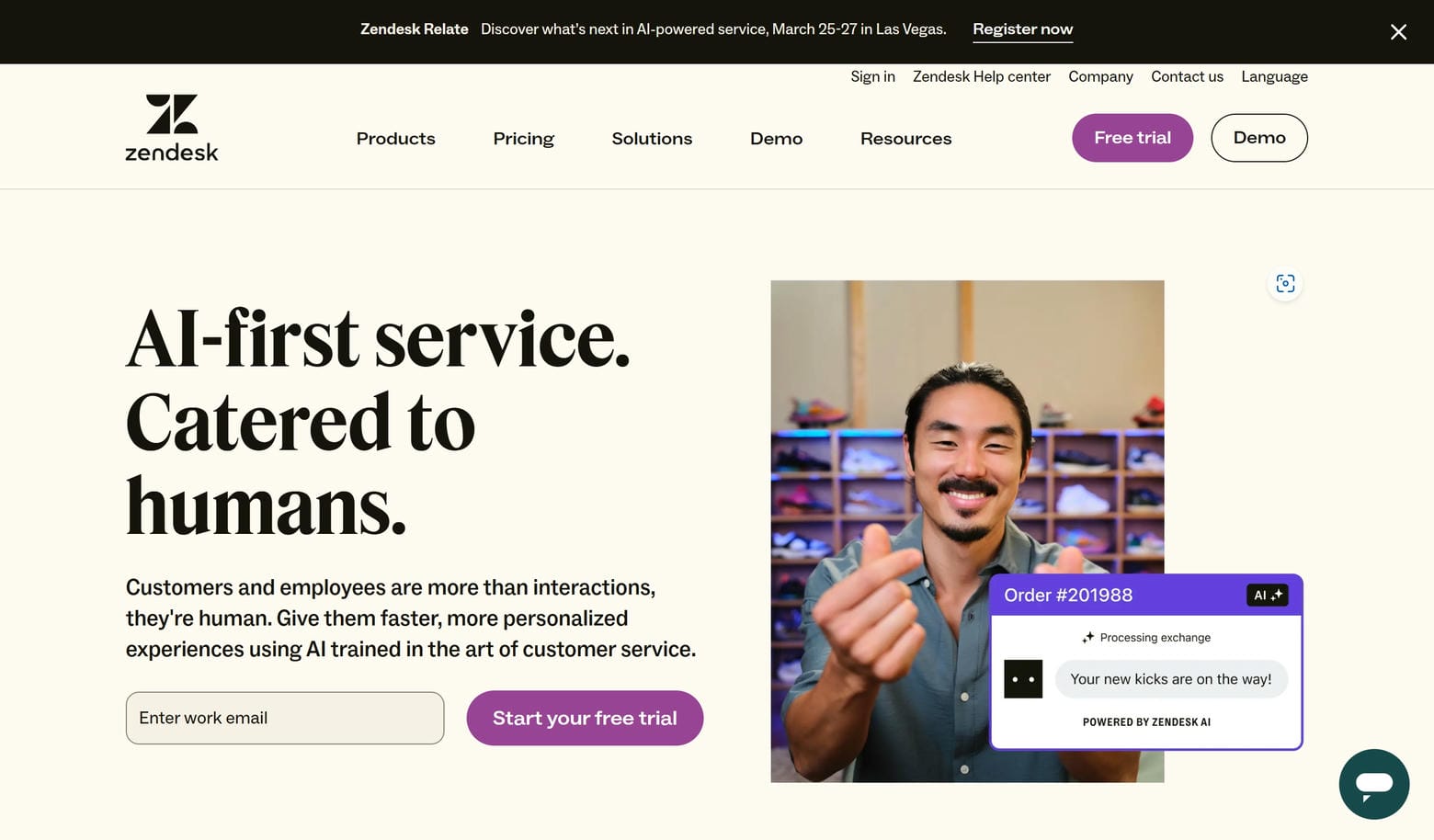Viewport: 1434px width, 840px height.
Task: Open the Resources menu
Action: click(906, 139)
